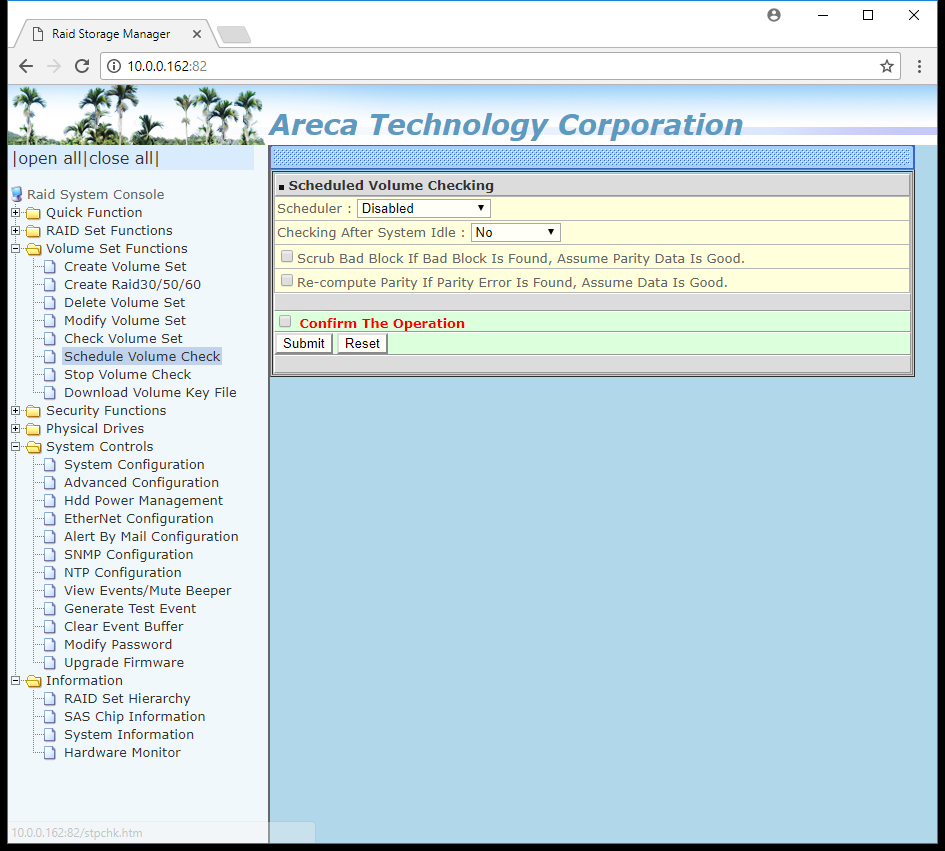945x851 pixels.
Task: Open the Schedule Volume Check page
Action: tap(142, 357)
